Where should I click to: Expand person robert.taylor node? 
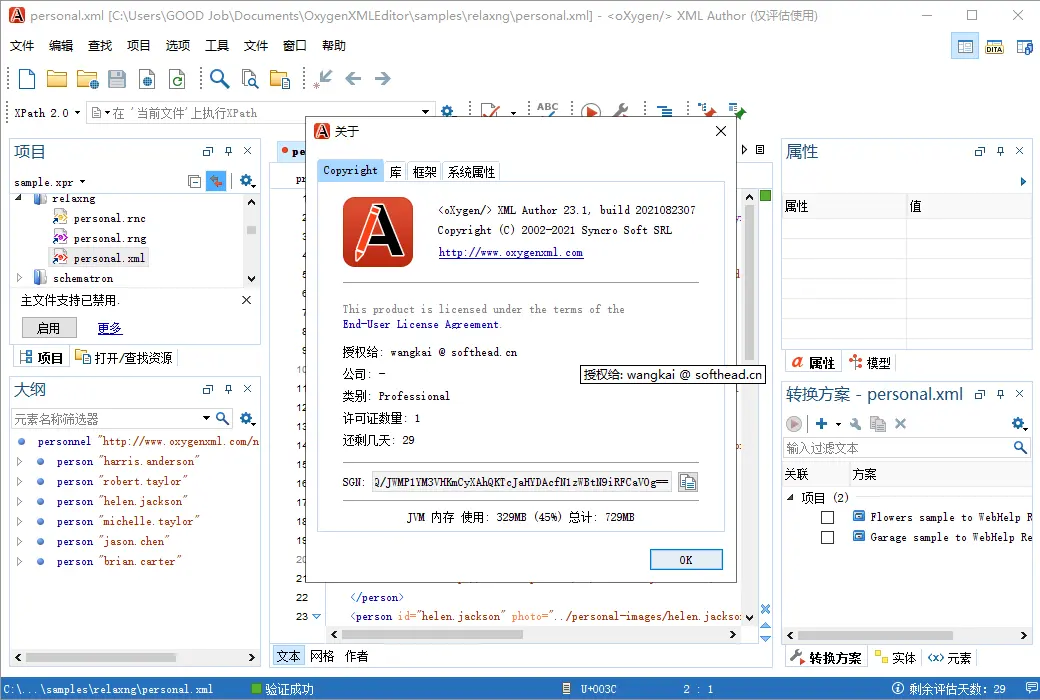[x=19, y=481]
